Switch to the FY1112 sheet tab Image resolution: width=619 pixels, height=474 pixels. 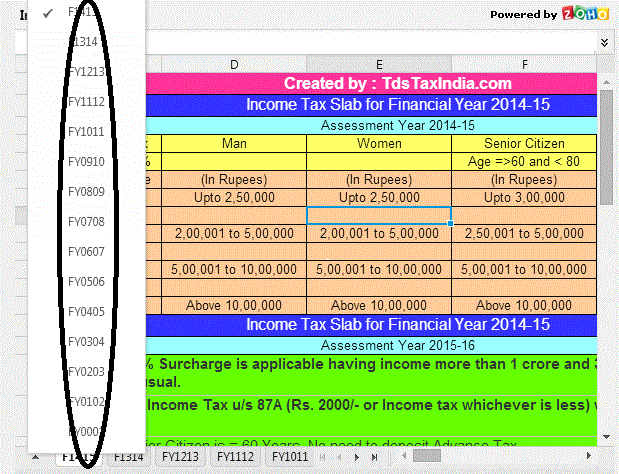point(235,457)
